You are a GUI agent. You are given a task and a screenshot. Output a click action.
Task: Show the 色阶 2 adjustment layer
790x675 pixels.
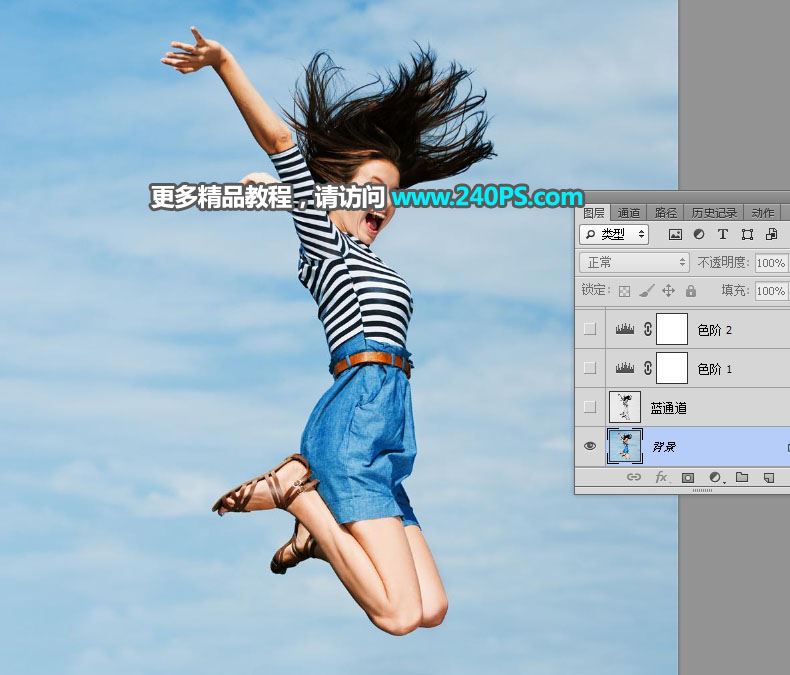tap(591, 328)
